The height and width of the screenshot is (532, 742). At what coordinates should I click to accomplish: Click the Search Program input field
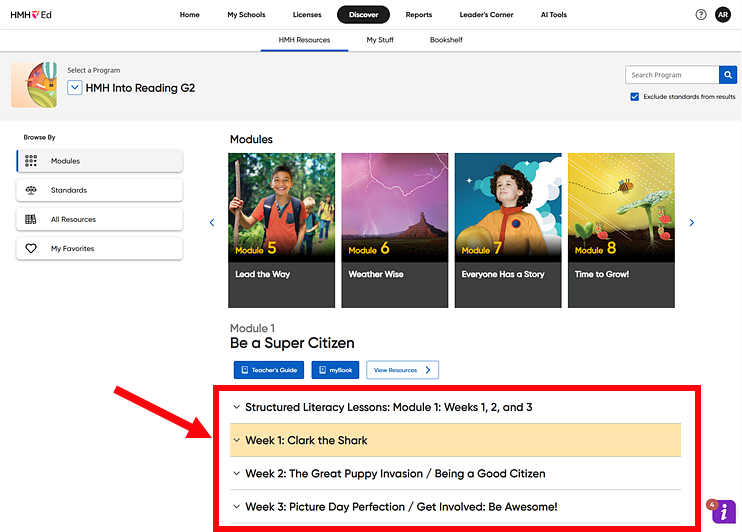[672, 75]
